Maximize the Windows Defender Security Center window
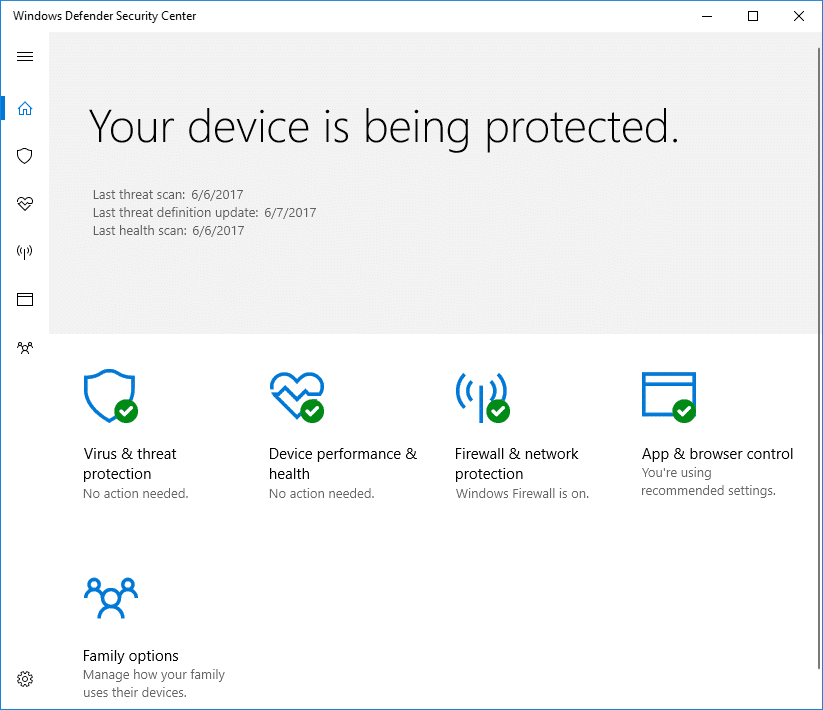 pyautogui.click(x=753, y=16)
